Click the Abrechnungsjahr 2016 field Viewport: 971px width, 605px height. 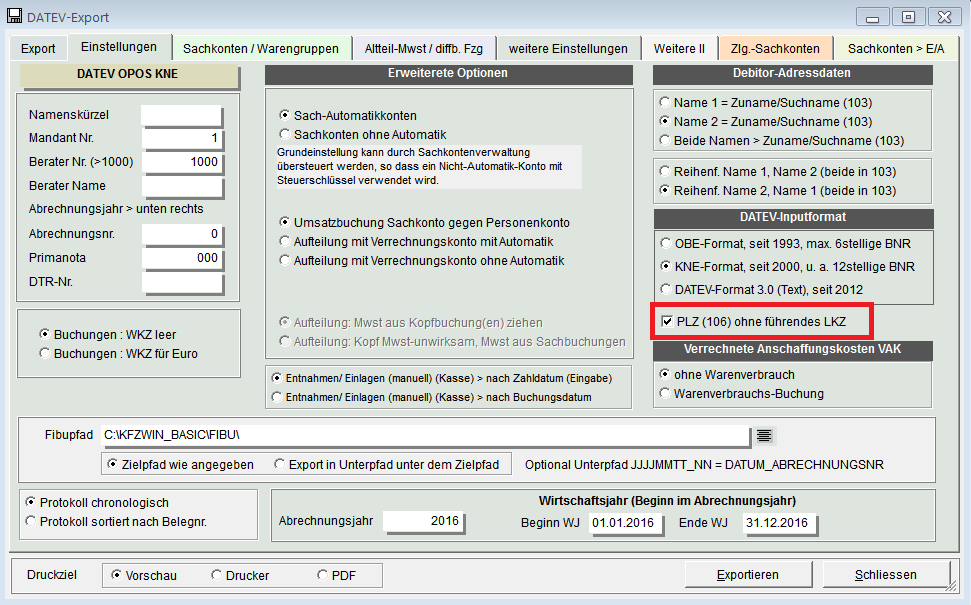pos(423,521)
